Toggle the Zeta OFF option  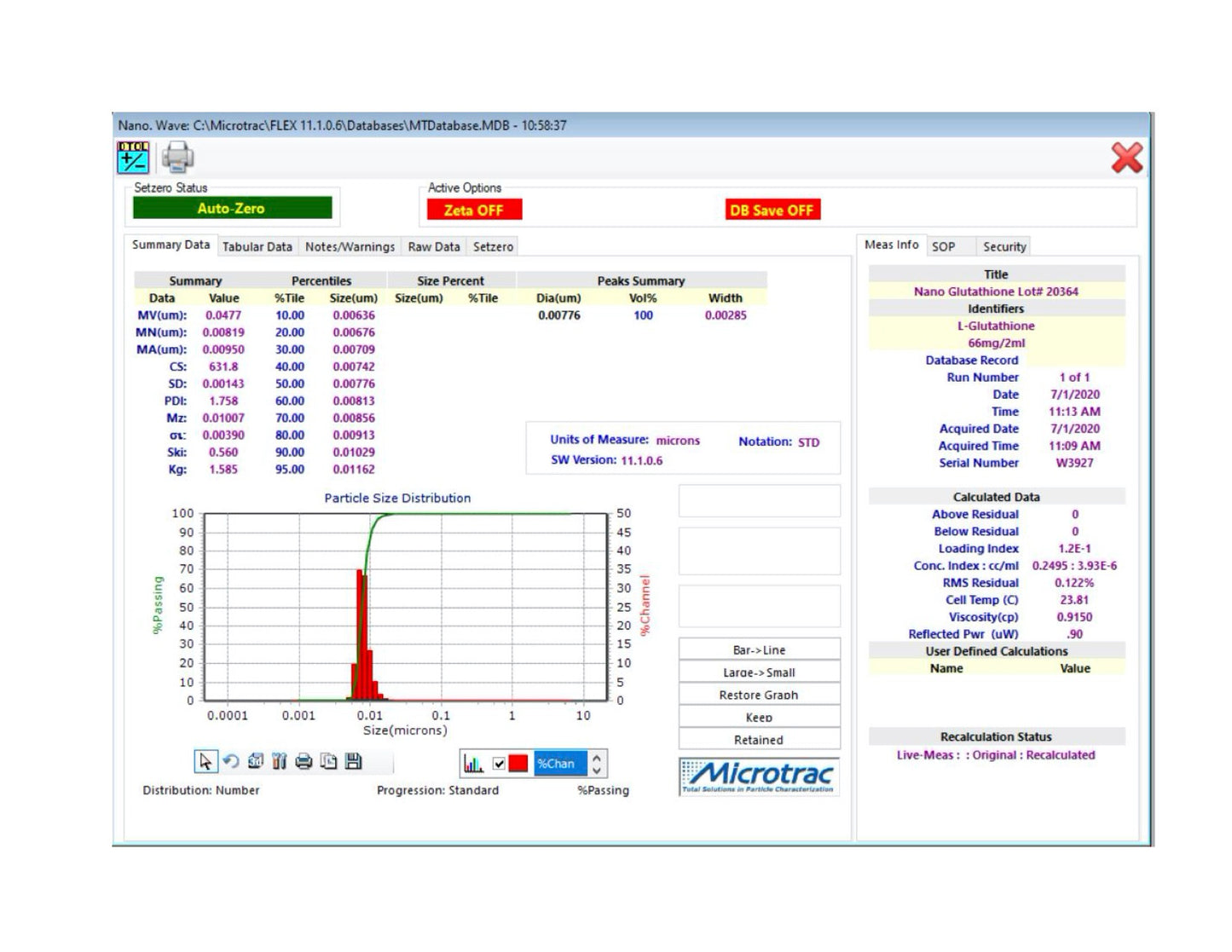pos(474,210)
